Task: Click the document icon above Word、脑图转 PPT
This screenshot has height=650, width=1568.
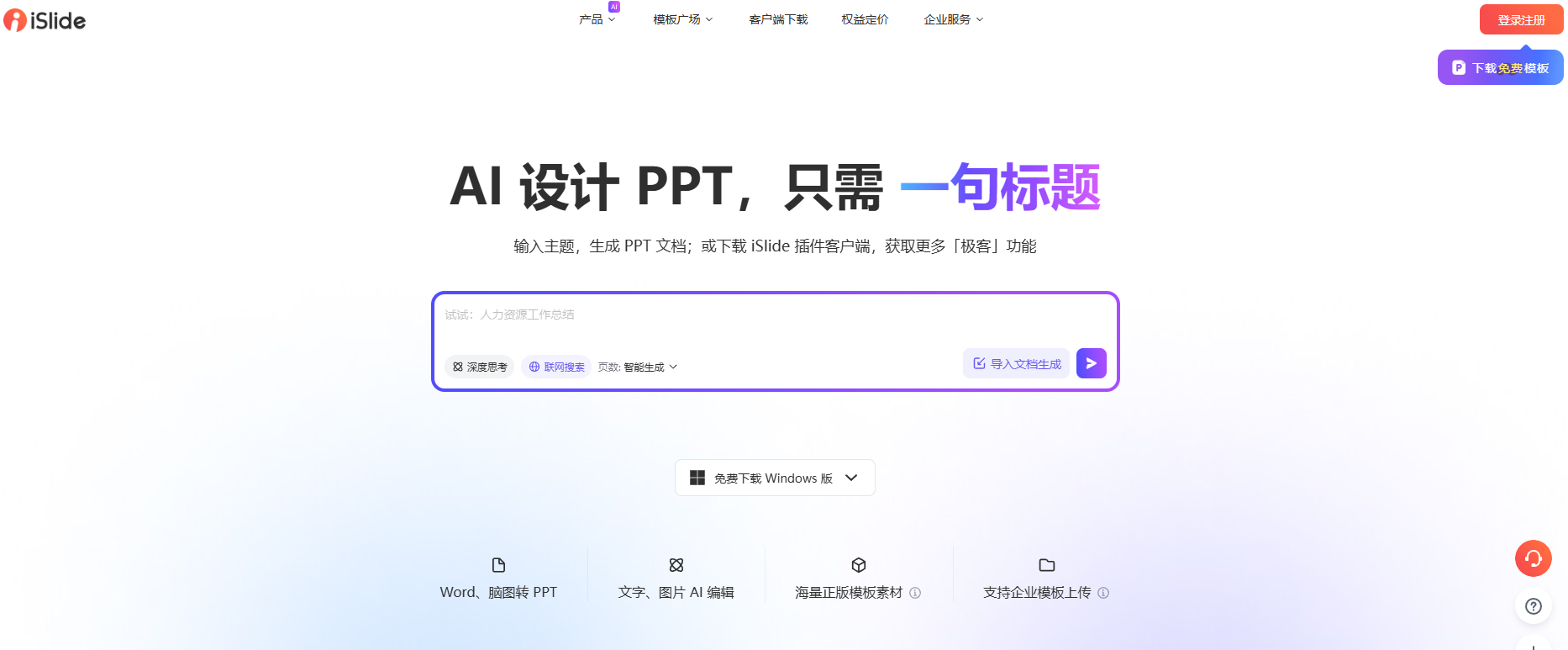Action: [x=498, y=565]
